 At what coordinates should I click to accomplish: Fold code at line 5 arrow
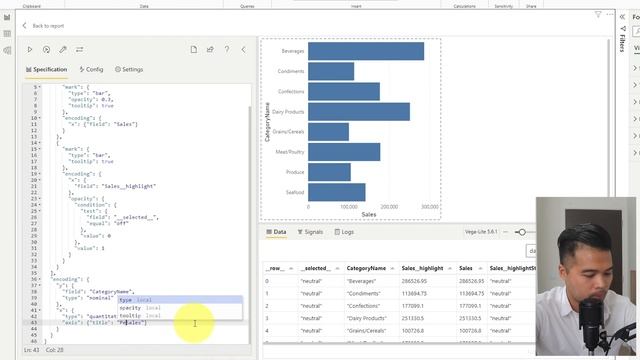tap(40, 87)
